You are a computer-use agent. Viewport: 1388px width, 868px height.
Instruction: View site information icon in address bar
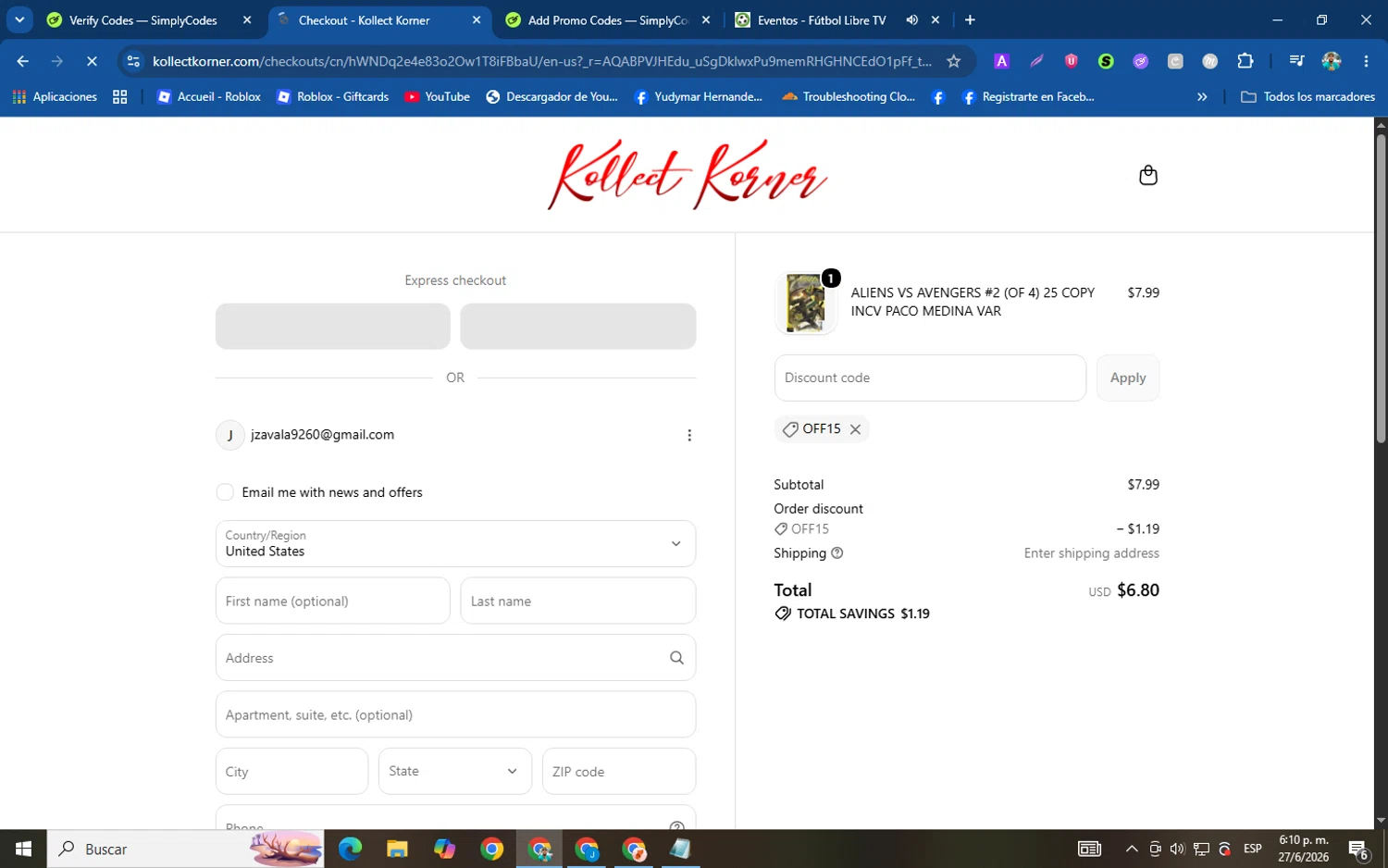133,61
